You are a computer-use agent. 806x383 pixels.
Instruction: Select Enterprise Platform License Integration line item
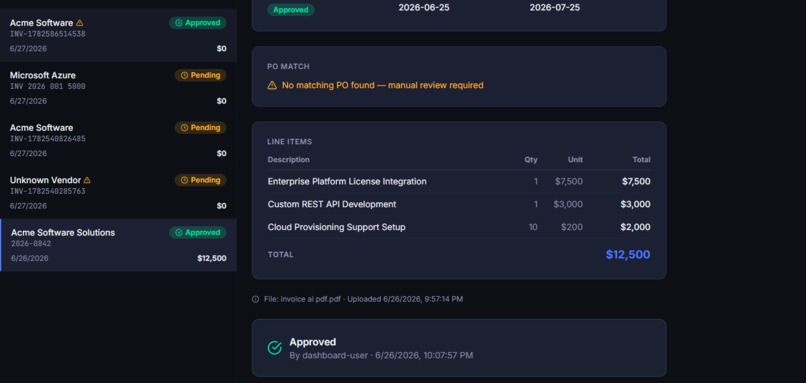tap(459, 181)
